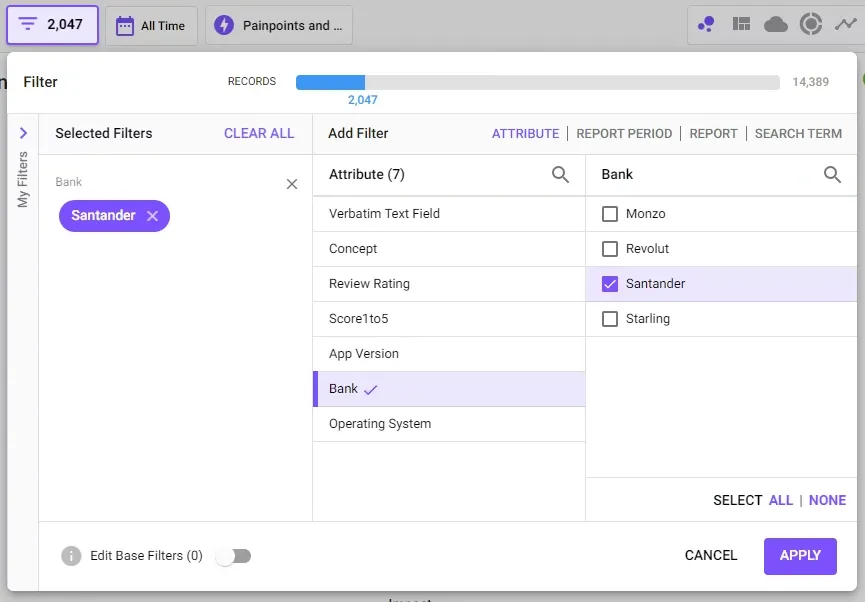865x602 pixels.
Task: Select the Review Rating attribute
Action: pyautogui.click(x=449, y=284)
